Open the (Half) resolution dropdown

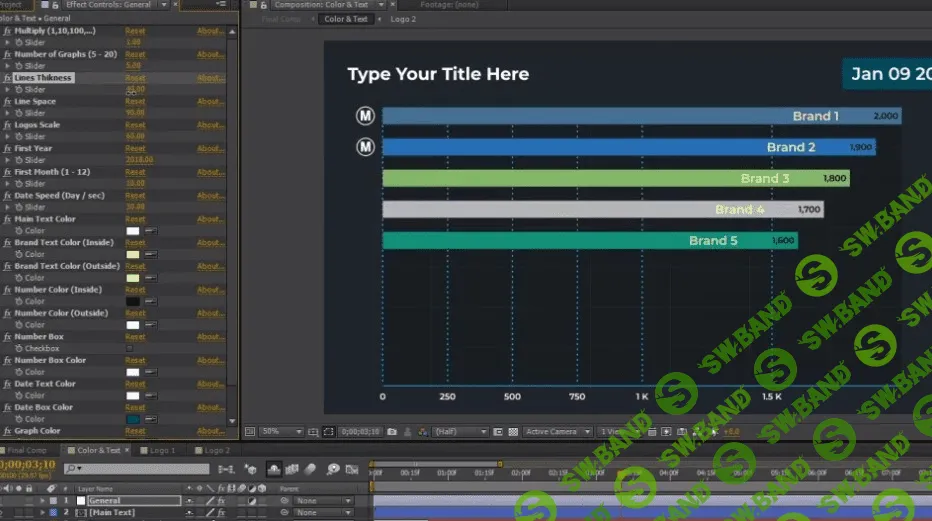(460, 432)
